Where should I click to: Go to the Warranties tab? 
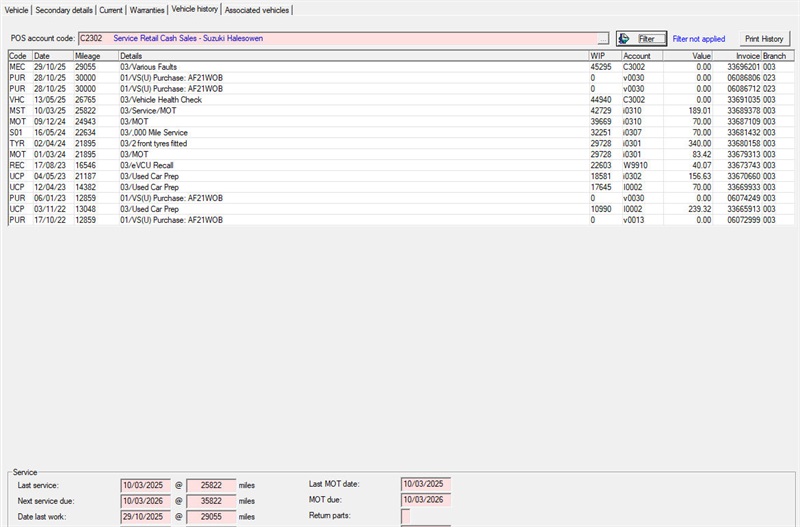(x=147, y=10)
